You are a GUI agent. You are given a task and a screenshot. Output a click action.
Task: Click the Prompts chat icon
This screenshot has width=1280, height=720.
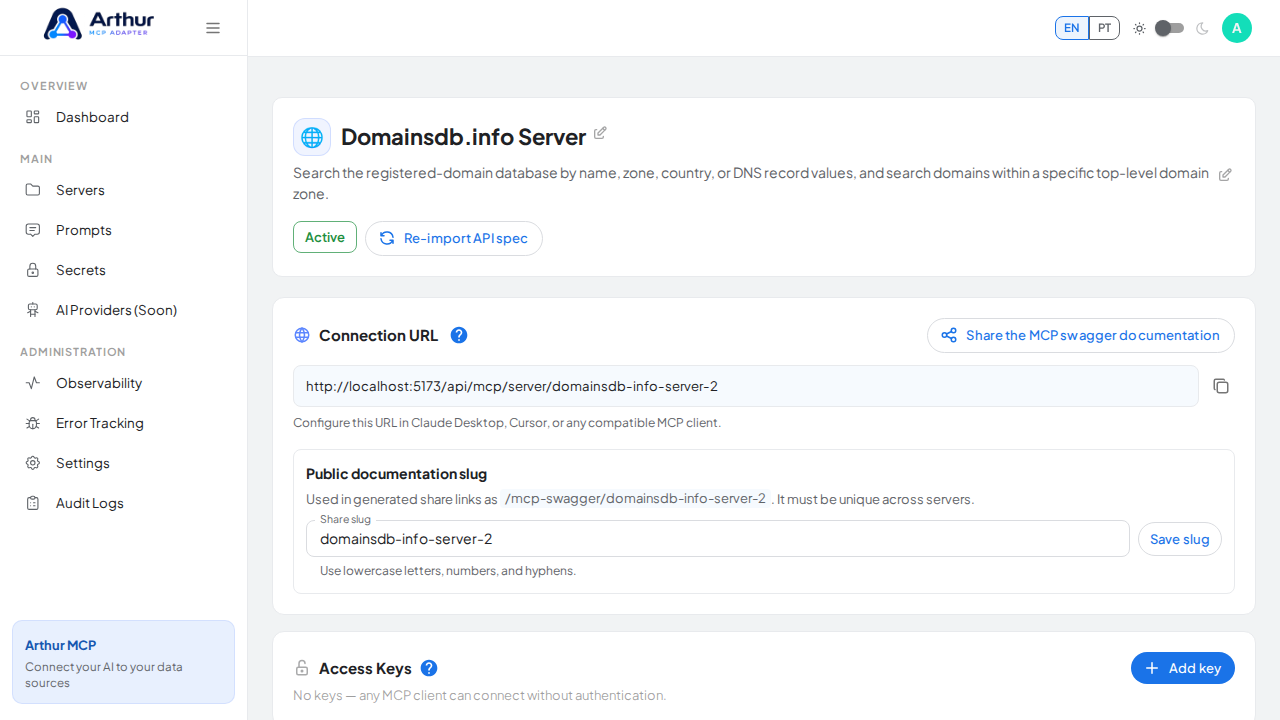[33, 230]
